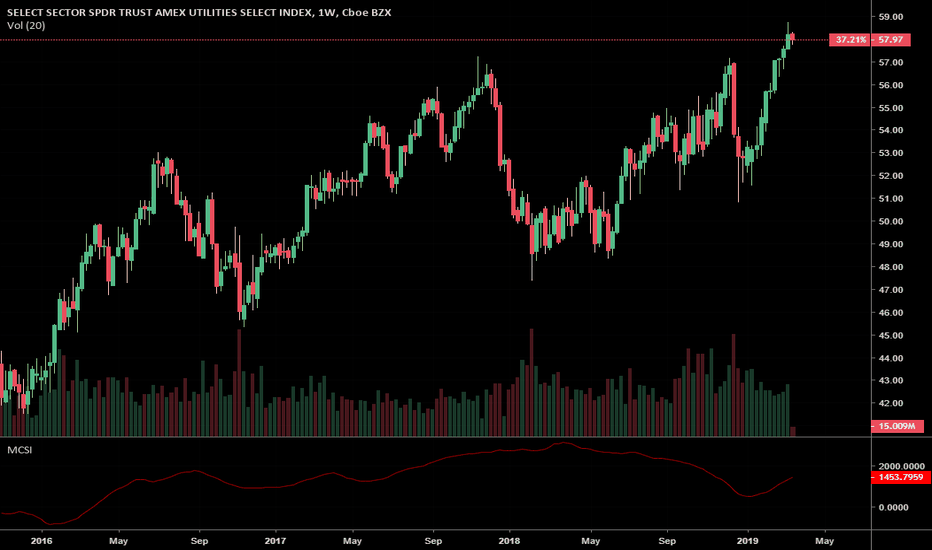
Task: Click the 37.21% change label
Action: point(850,40)
